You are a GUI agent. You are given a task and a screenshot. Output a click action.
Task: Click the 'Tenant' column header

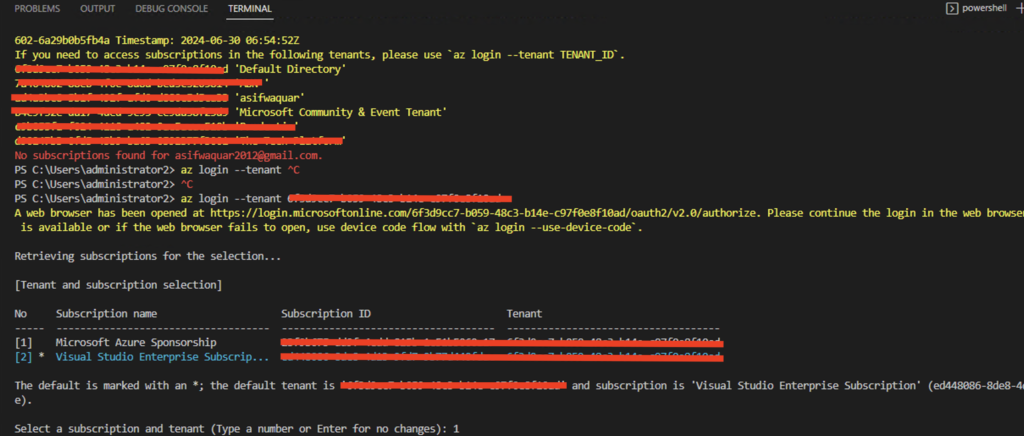pos(524,314)
